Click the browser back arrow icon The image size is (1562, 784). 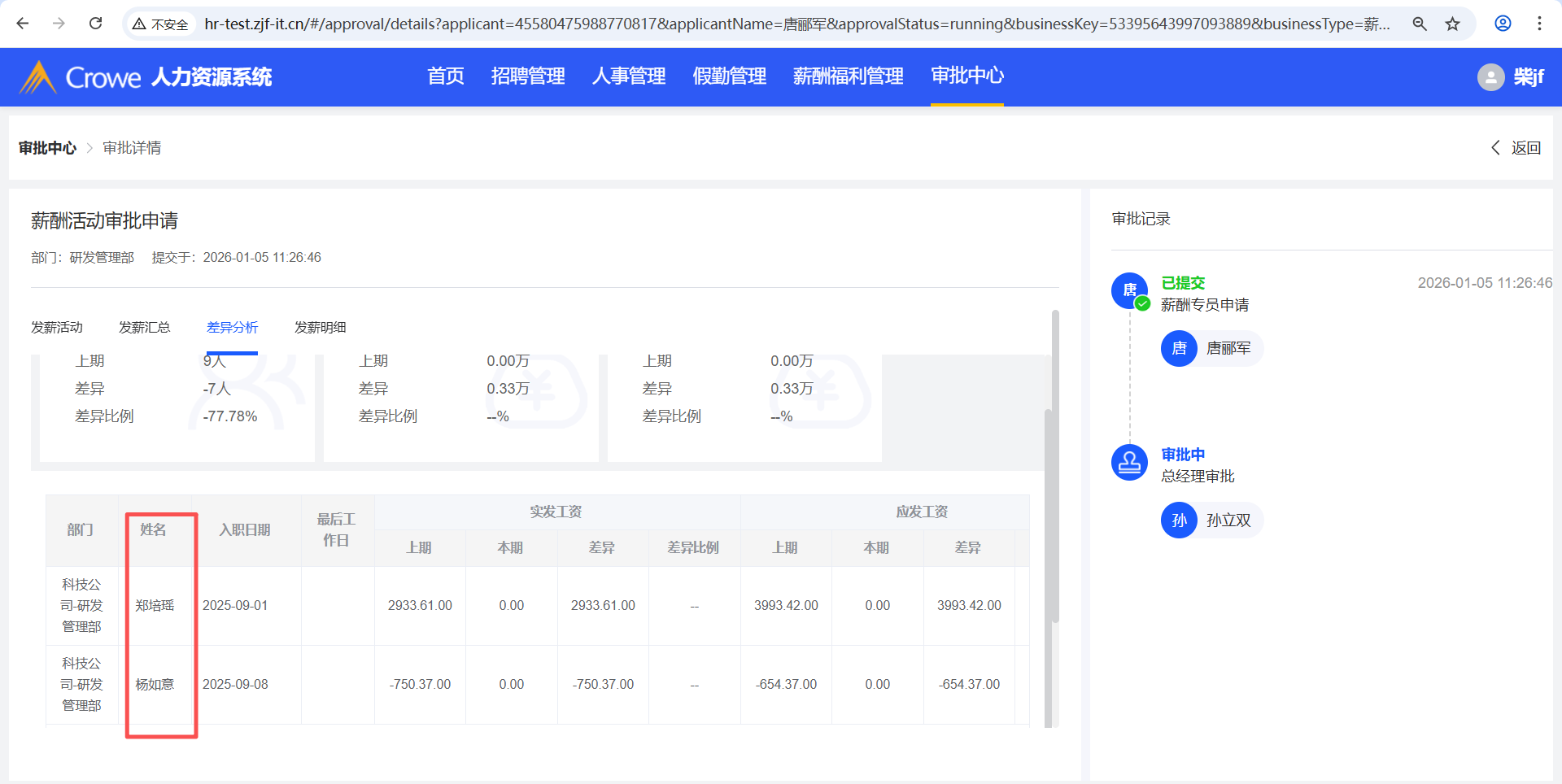click(23, 24)
